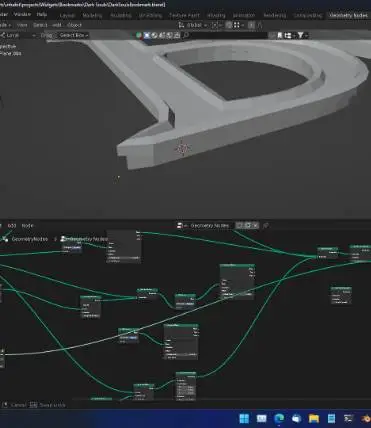The width and height of the screenshot is (371, 428).
Task: Click the Blender icon in taskbar
Action: [x=366, y=419]
